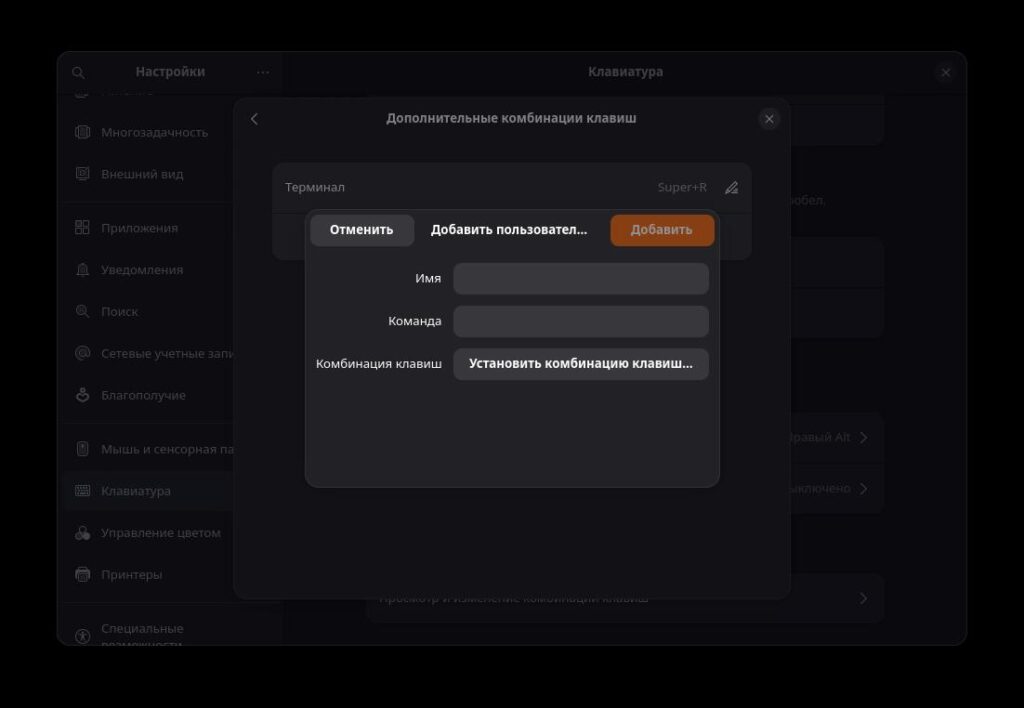1024x708 pixels.
Task: Click the search icon in Settings header
Action: (x=79, y=73)
